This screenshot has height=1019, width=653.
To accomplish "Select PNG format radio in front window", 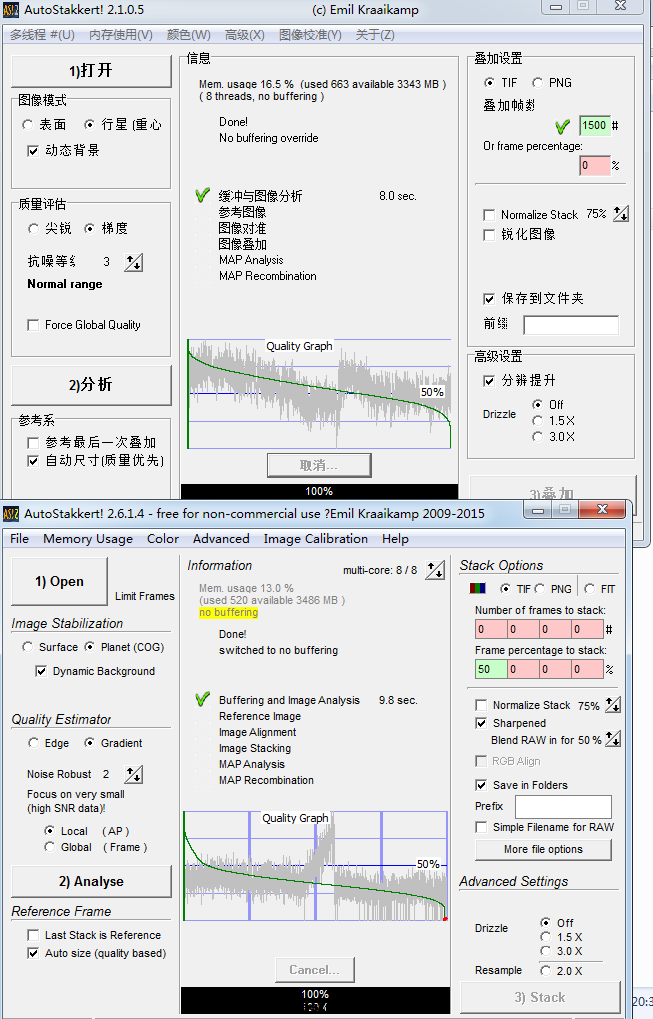I will (x=539, y=588).
